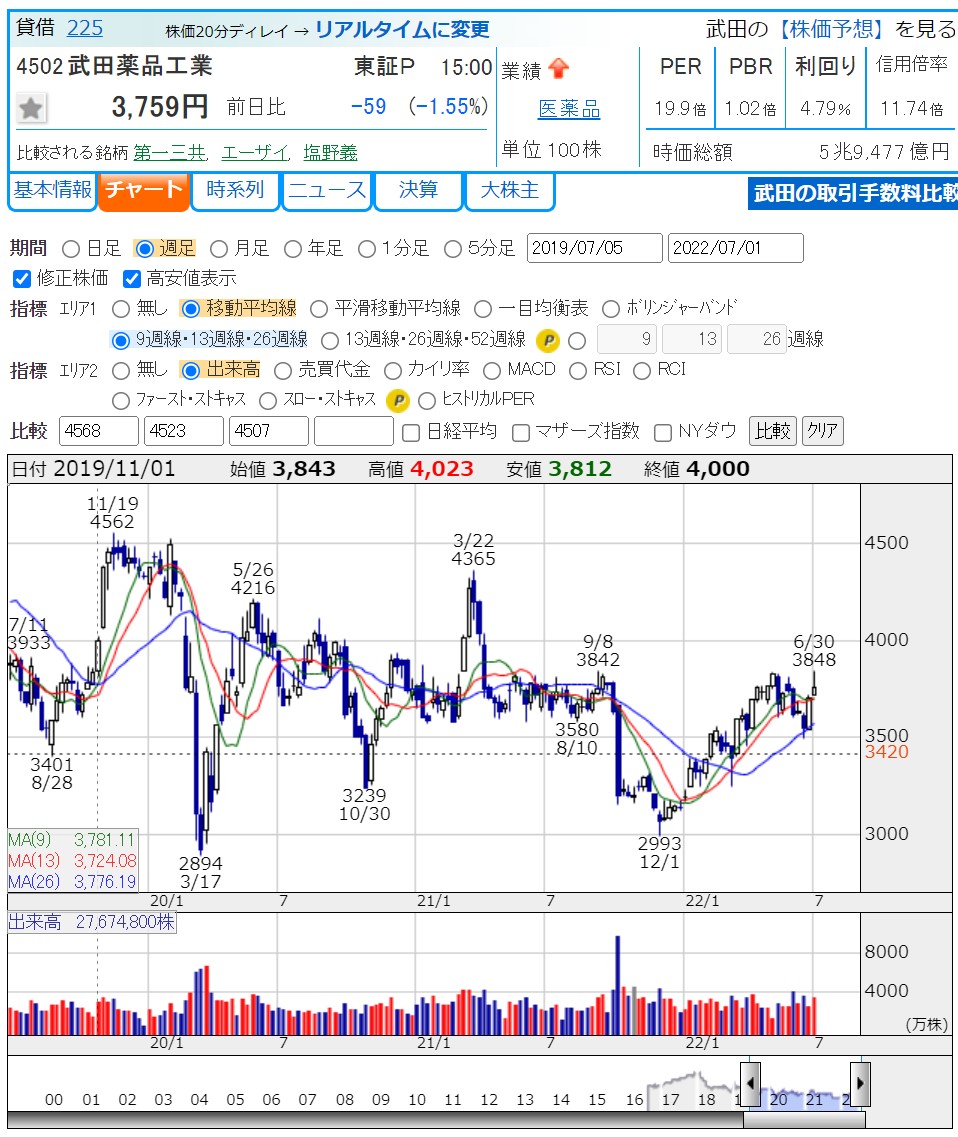Enable the 日経平均 comparison checkbox
Viewport: 958px width, 1137px height.
[411, 432]
